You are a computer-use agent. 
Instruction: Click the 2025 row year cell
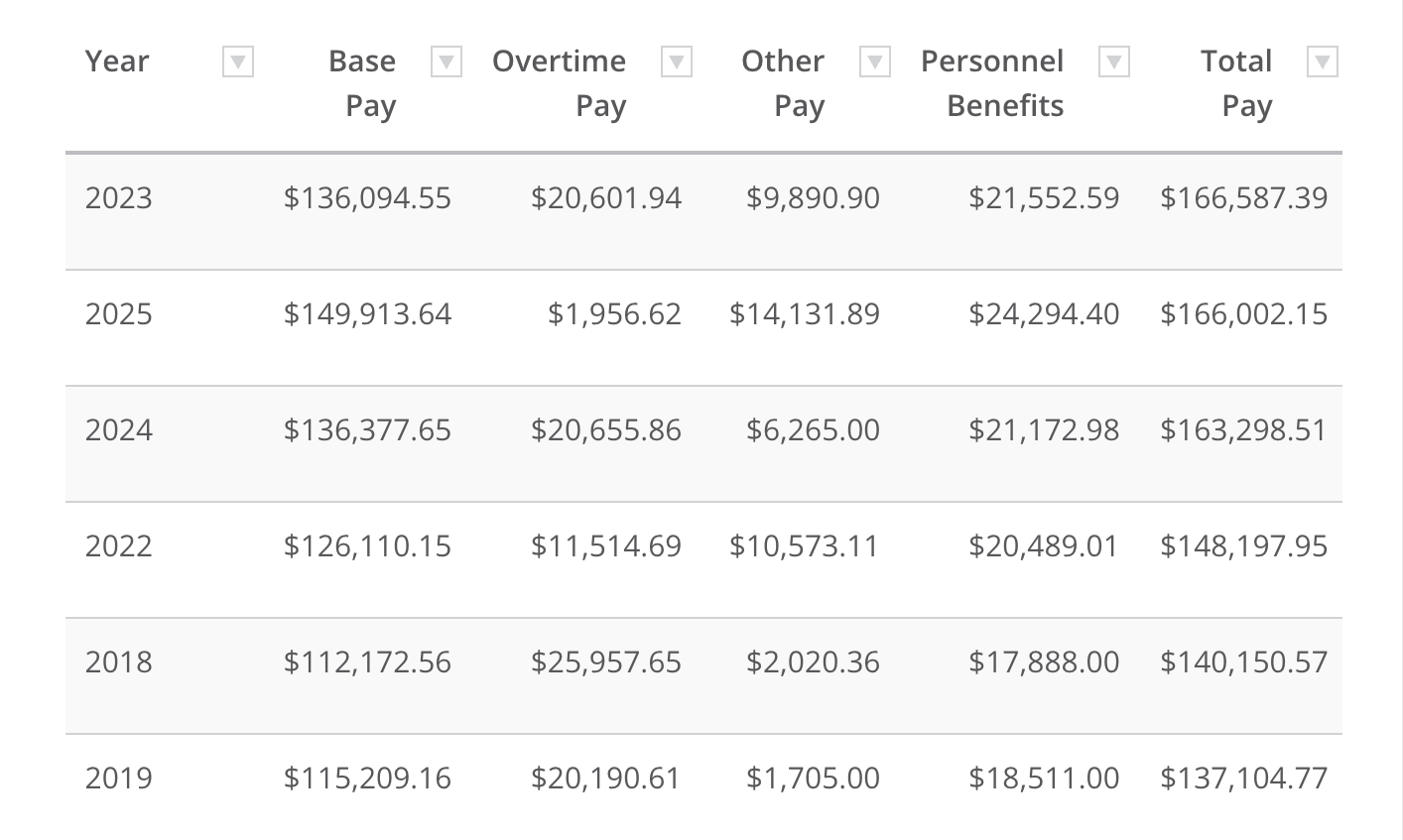pos(119,314)
